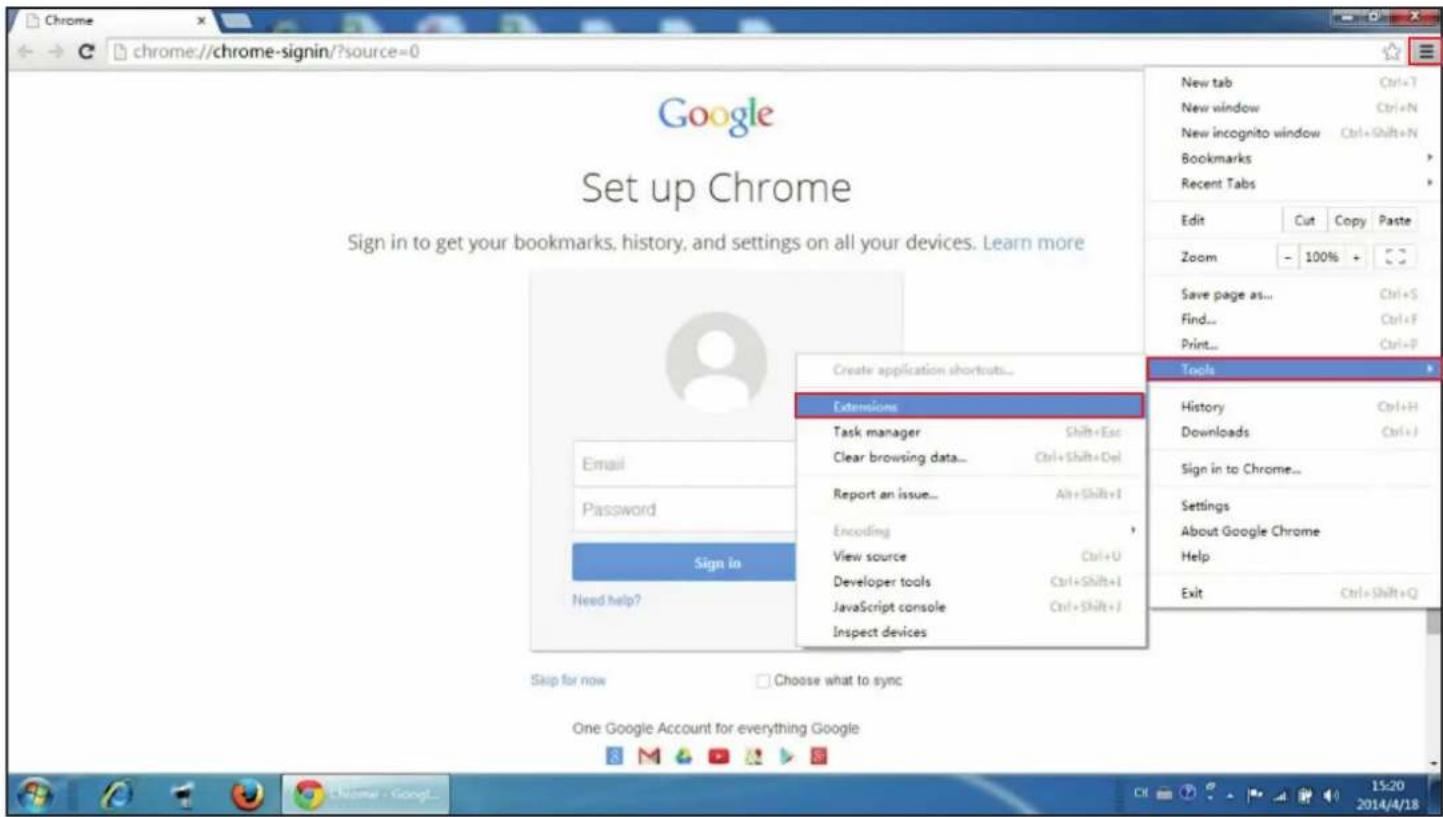Expand the Bookmarks submenu
Screen dimensions: 1443x817
pos(1294,158)
